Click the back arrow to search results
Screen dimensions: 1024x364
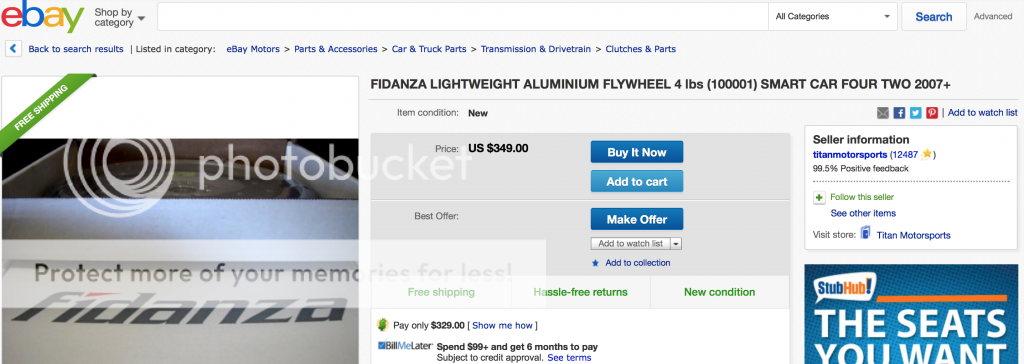click(14, 48)
